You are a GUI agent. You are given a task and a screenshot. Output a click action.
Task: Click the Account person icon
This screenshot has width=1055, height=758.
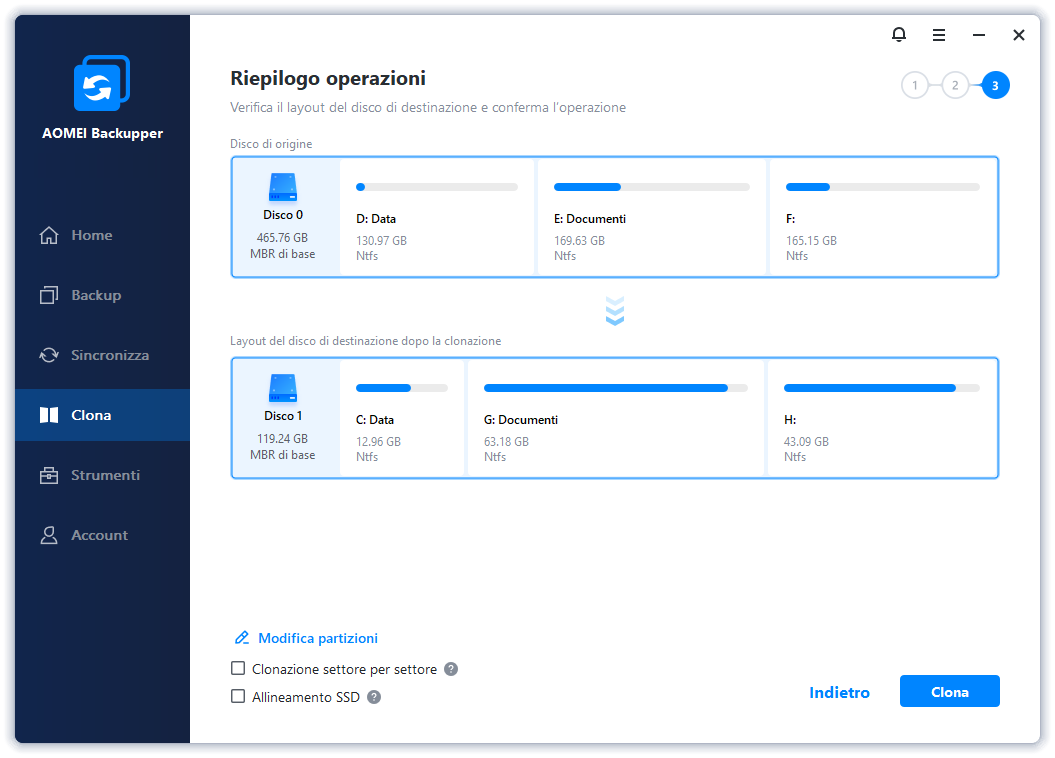click(x=49, y=535)
